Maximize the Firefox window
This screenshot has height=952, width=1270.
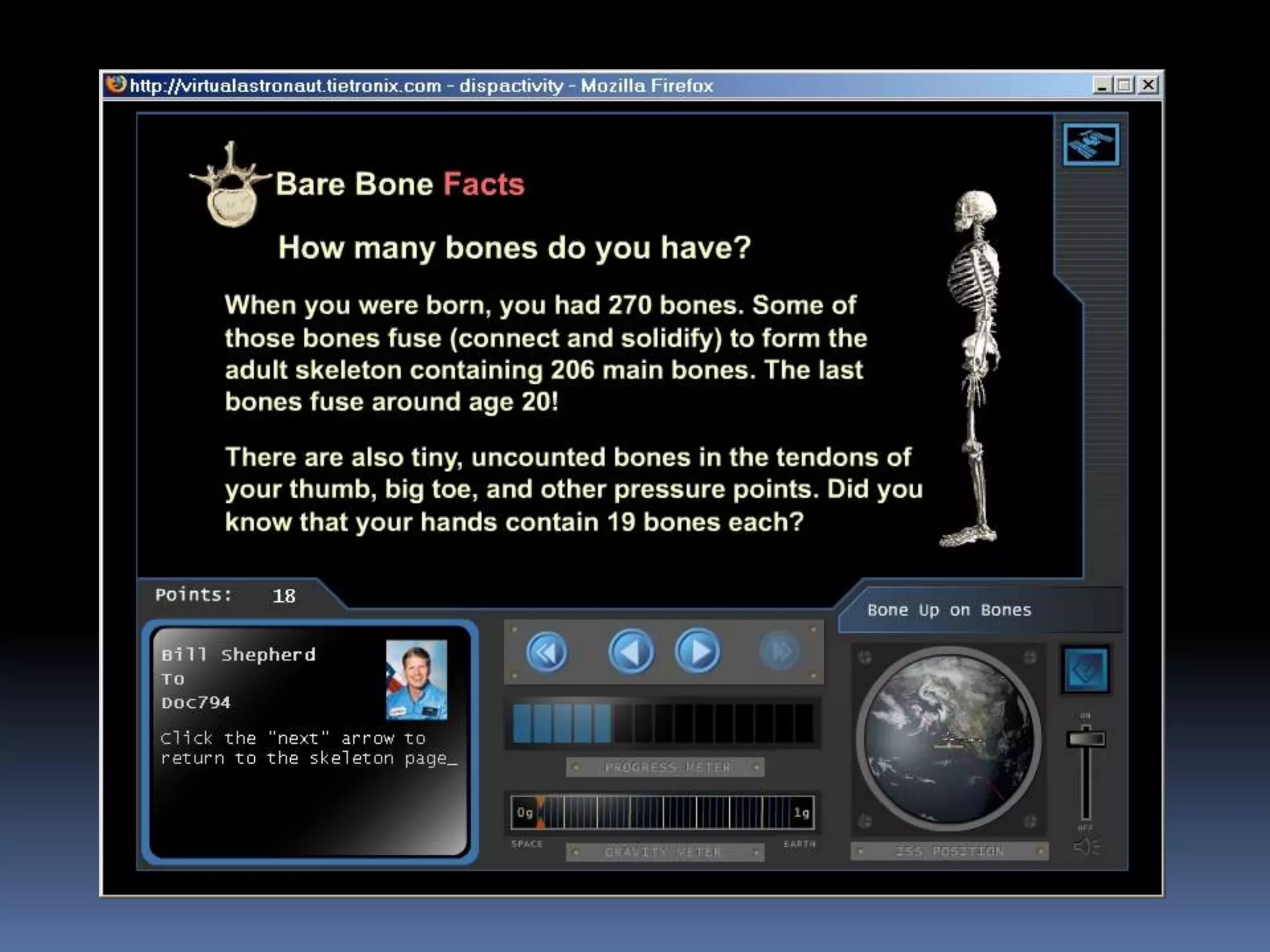pos(1124,85)
